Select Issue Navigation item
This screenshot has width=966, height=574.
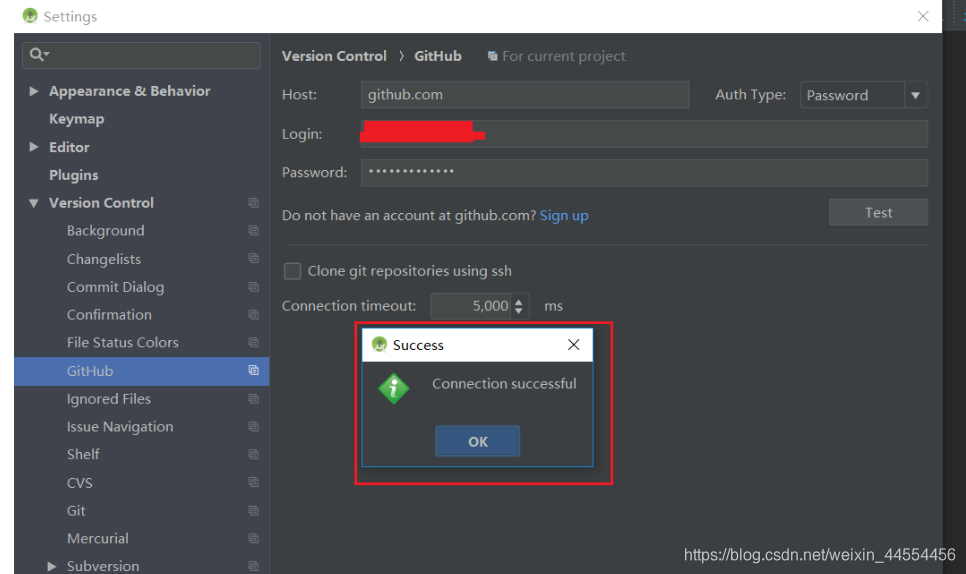tap(120, 427)
